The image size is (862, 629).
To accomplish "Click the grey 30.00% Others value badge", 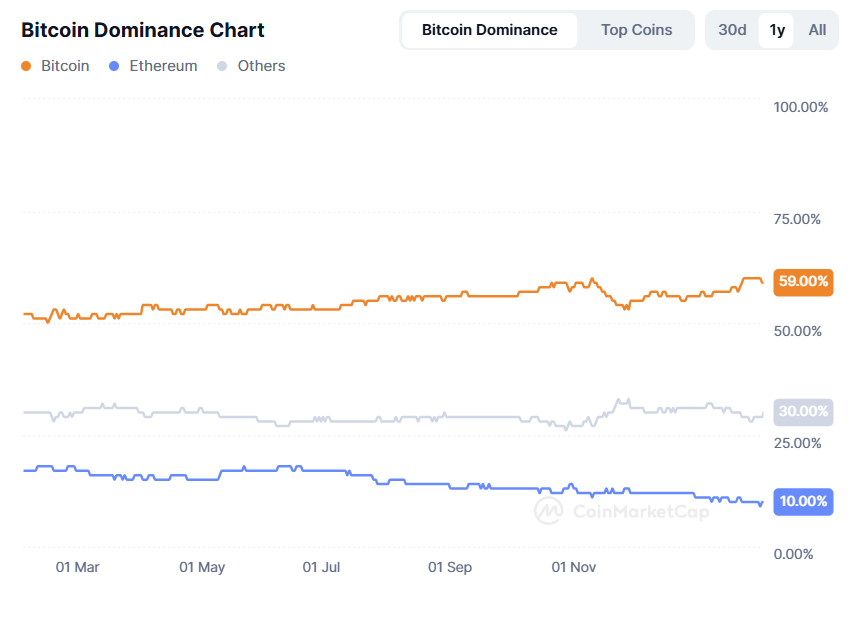I will [803, 411].
